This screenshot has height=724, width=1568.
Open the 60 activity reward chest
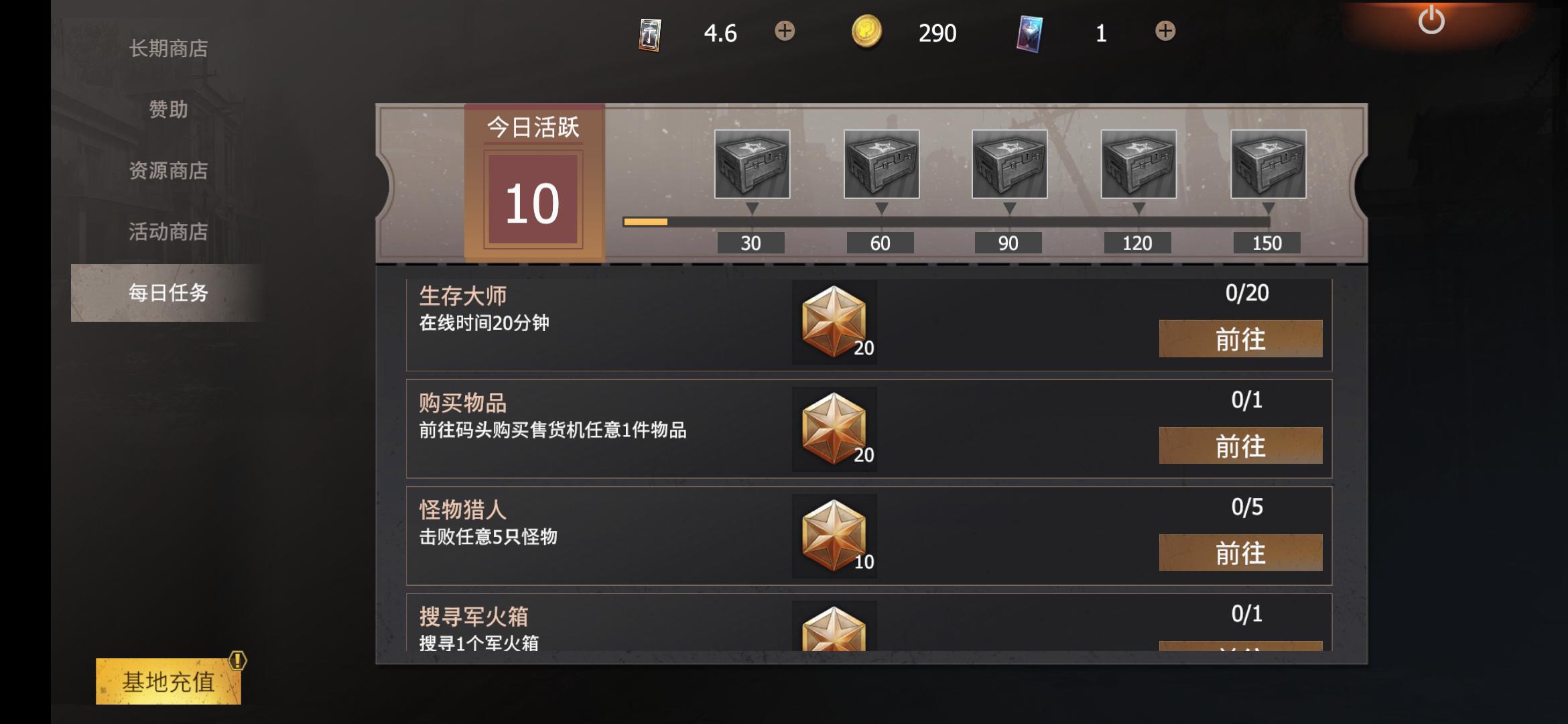click(881, 164)
